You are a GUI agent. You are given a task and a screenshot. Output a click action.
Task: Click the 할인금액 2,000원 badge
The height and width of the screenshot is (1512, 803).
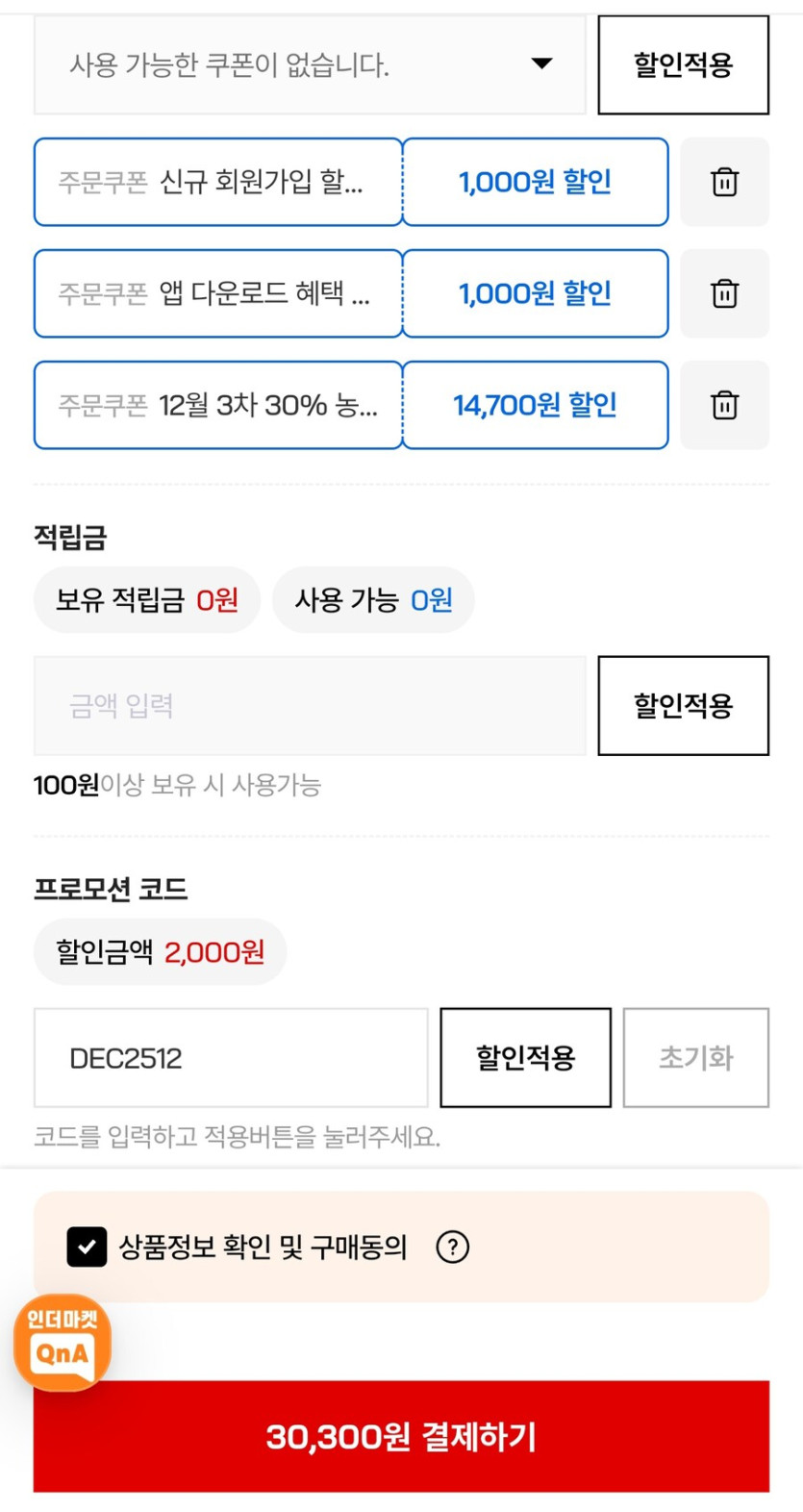coord(159,951)
